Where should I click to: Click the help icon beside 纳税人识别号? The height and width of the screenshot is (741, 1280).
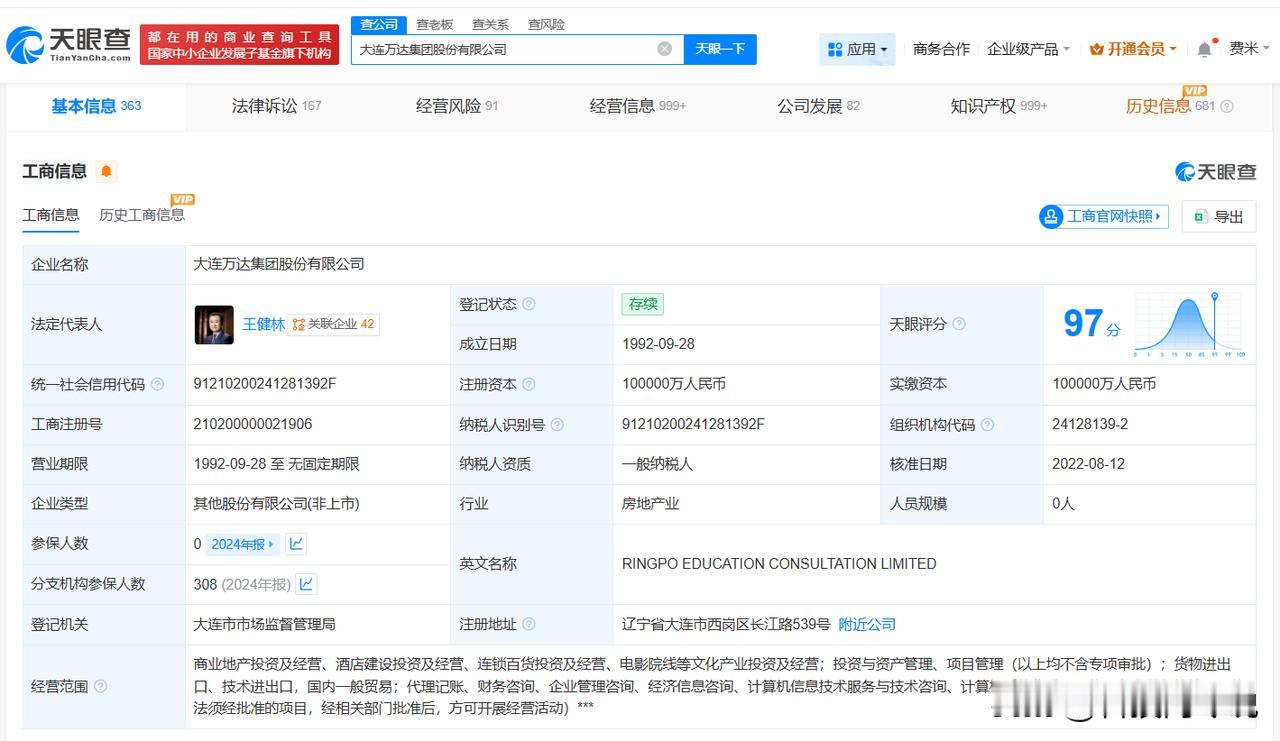click(x=557, y=424)
